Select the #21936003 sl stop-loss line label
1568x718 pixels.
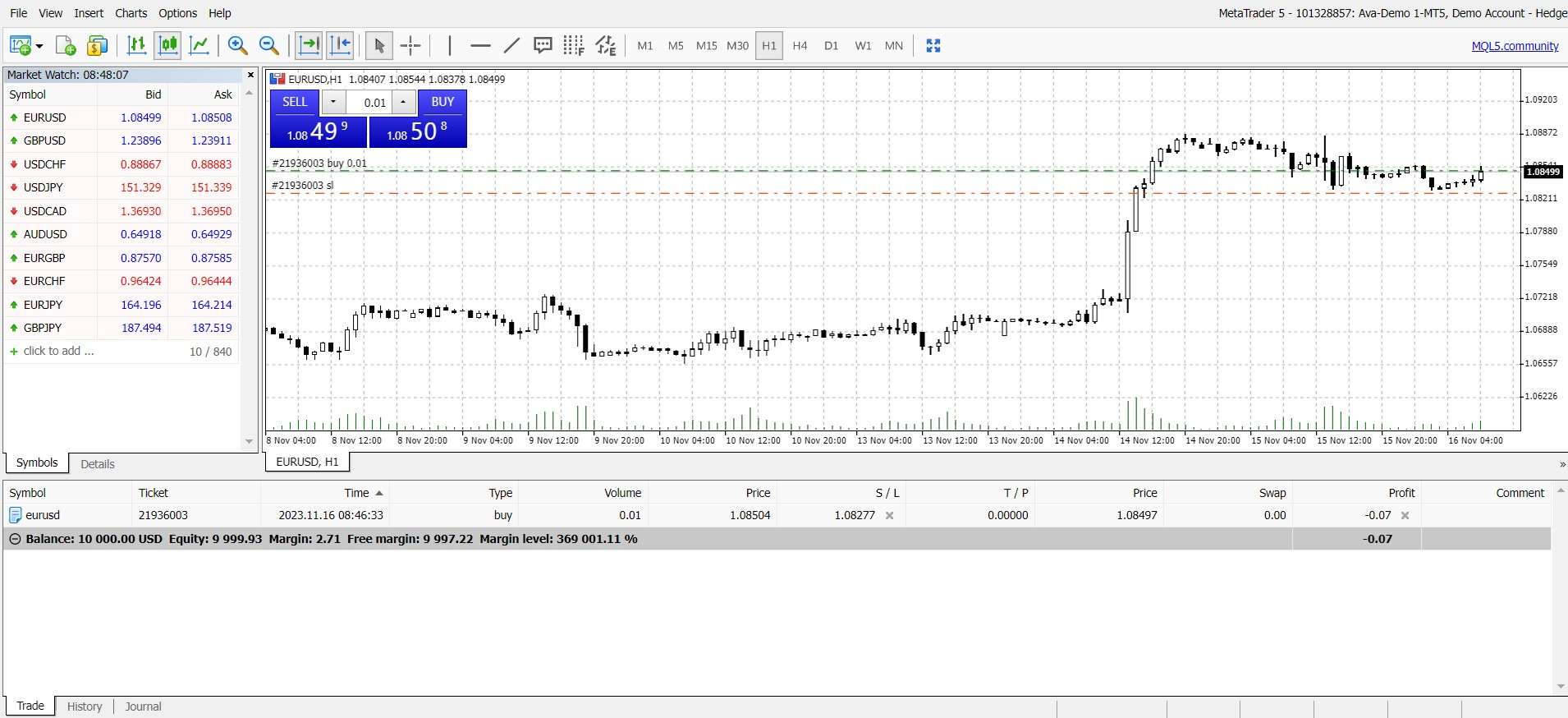click(x=303, y=186)
